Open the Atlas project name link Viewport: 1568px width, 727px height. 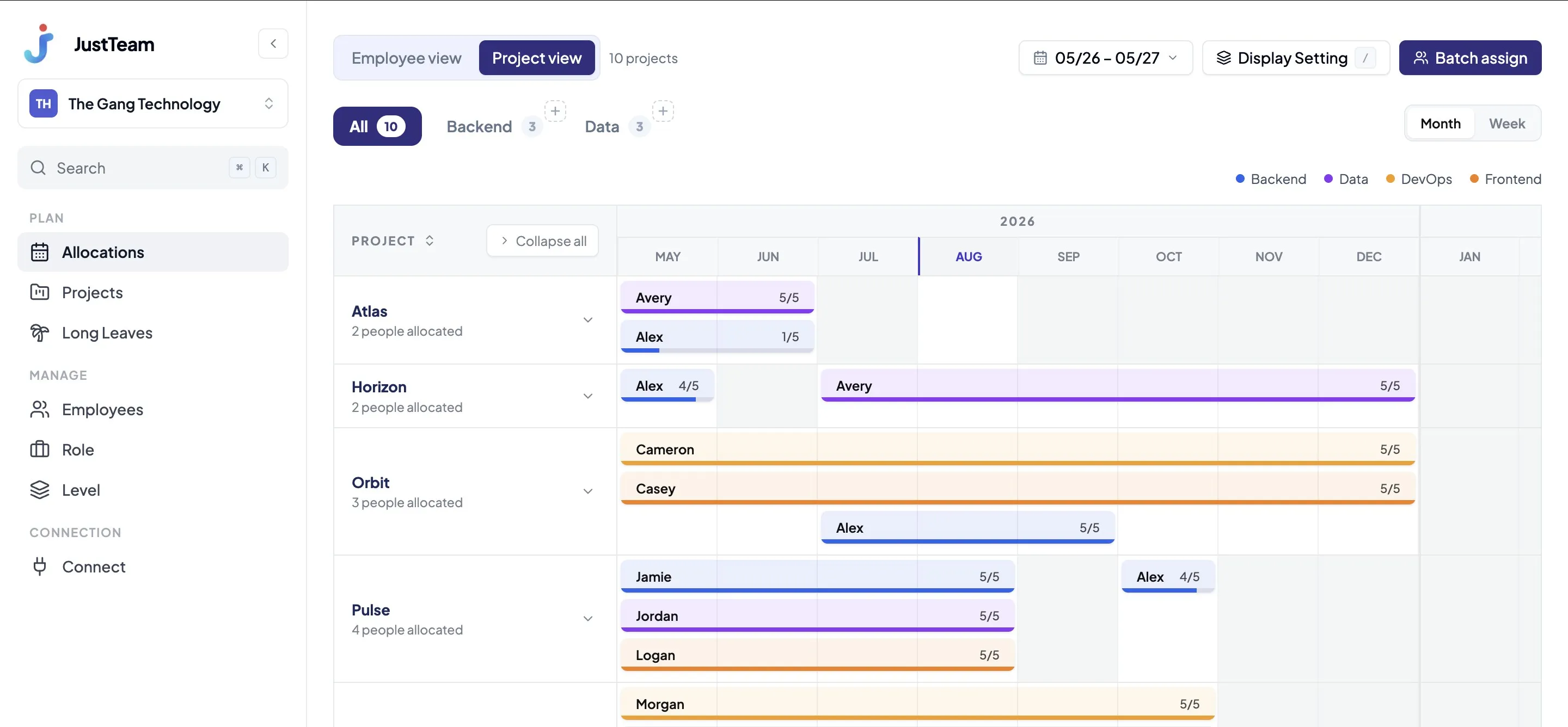coord(370,311)
